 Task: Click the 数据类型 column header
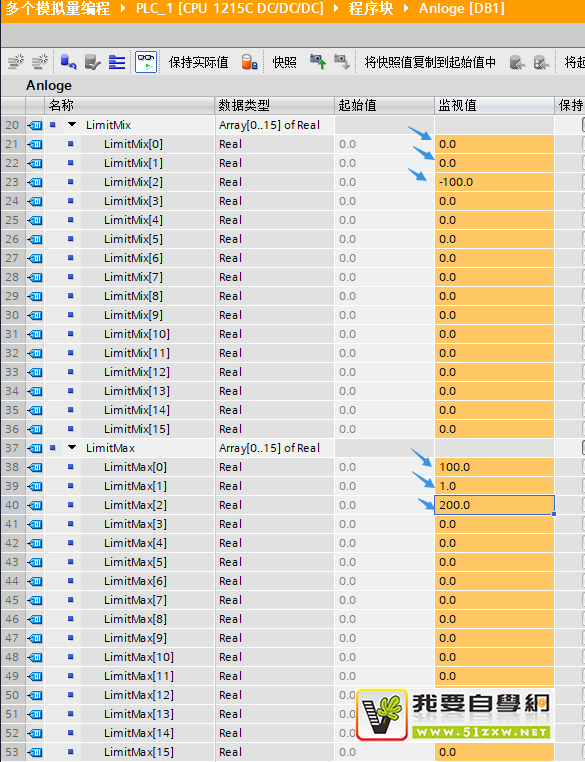(275, 105)
